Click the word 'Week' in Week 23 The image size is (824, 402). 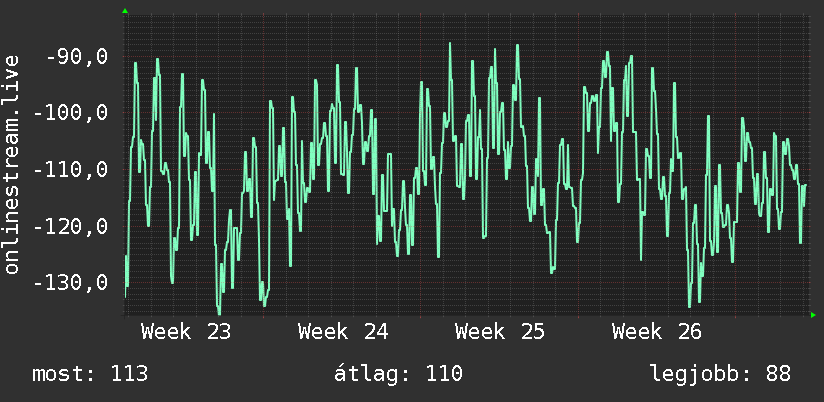click(x=166, y=332)
